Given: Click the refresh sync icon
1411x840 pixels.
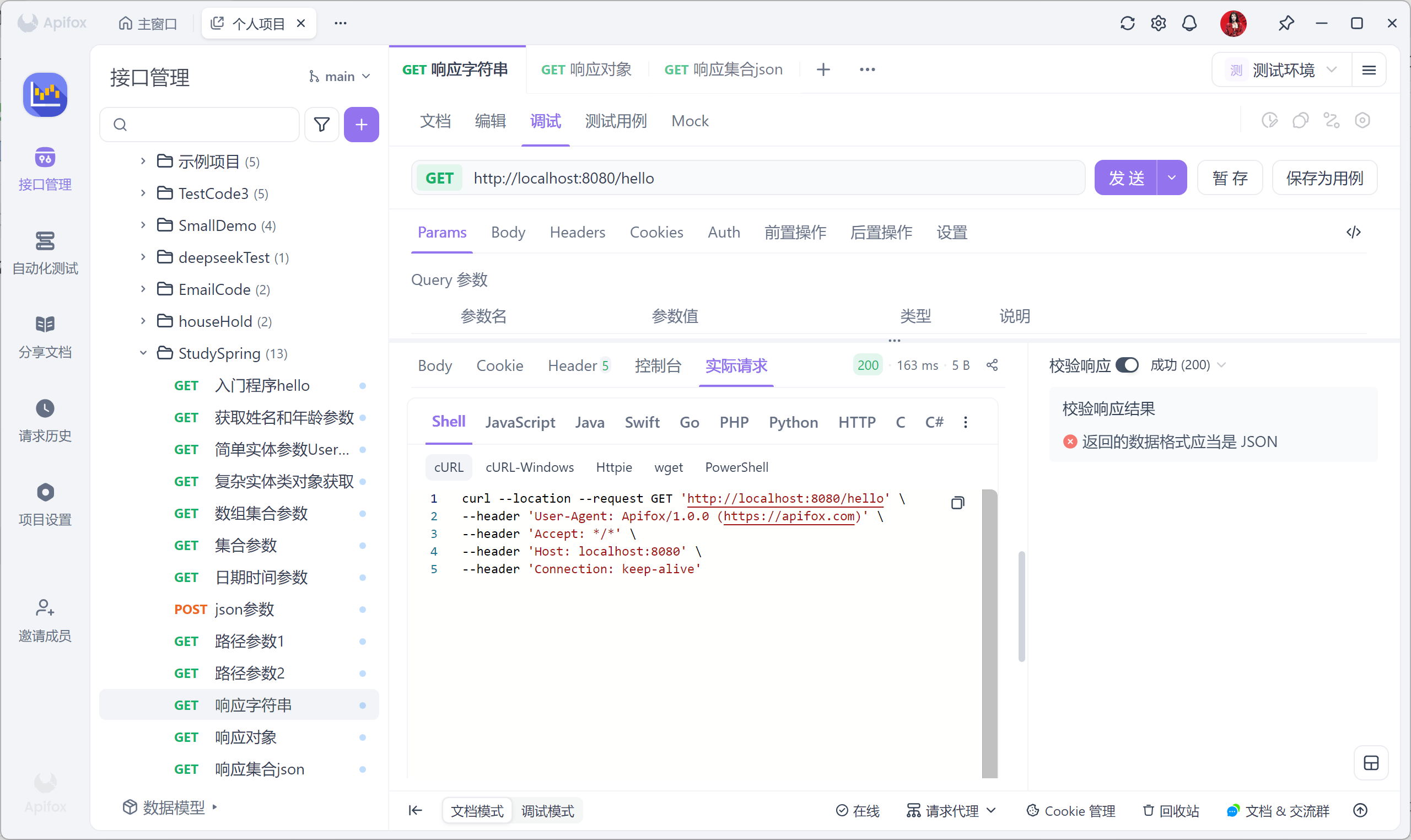Looking at the screenshot, I should point(1127,23).
